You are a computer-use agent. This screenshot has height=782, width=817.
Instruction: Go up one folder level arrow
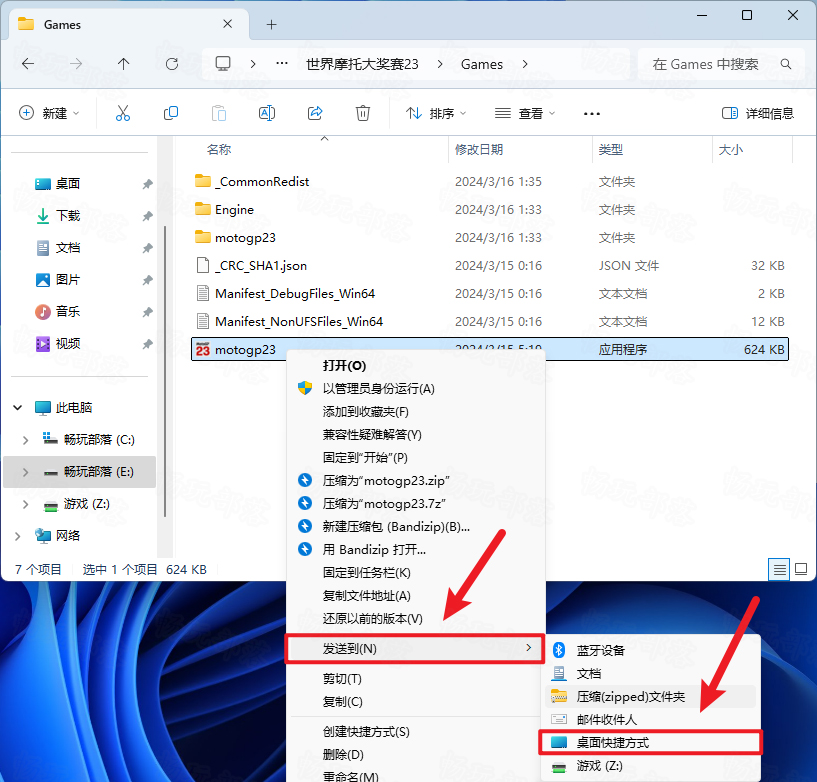pos(123,64)
